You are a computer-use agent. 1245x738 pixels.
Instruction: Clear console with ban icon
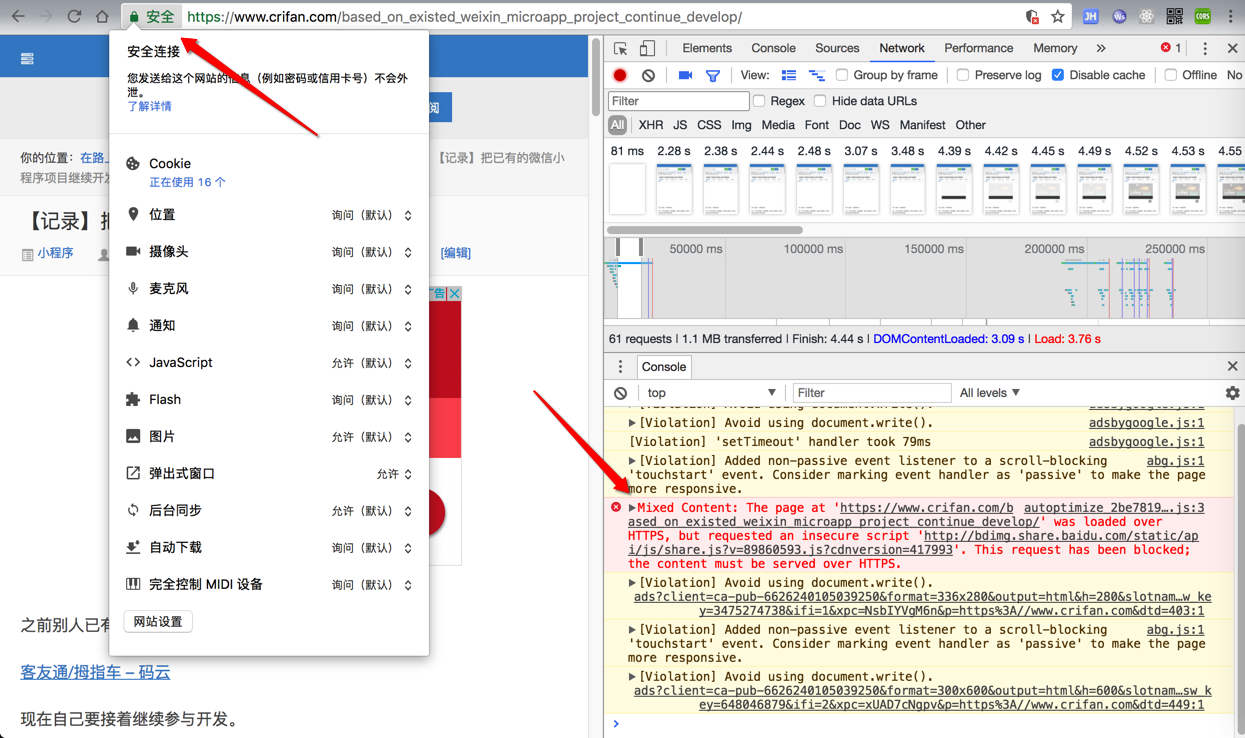tap(621, 393)
